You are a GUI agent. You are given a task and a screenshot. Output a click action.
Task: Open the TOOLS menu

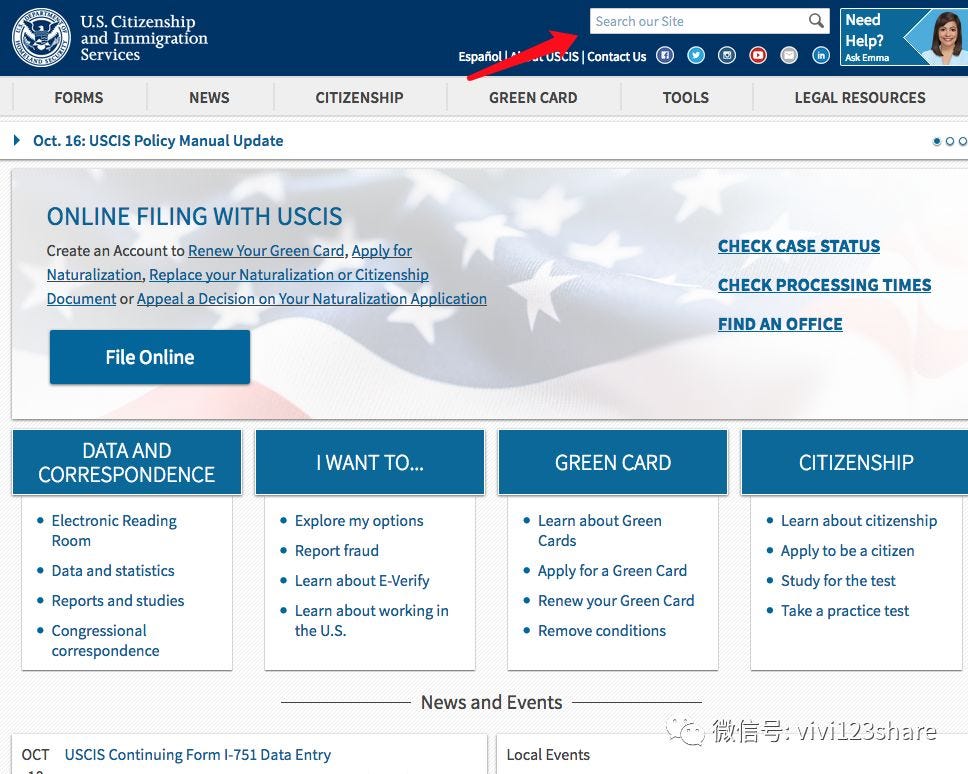[686, 98]
